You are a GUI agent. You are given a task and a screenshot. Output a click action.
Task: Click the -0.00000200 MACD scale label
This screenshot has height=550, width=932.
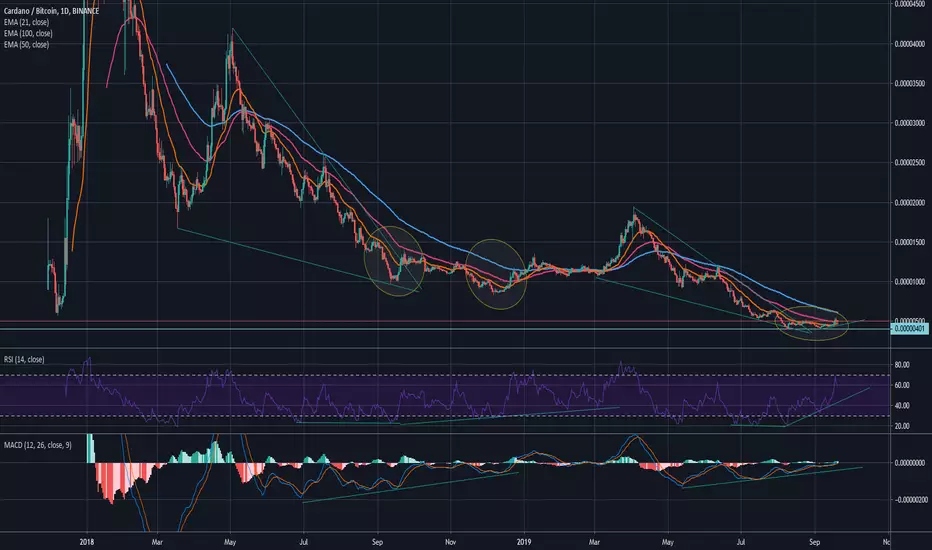coord(909,499)
